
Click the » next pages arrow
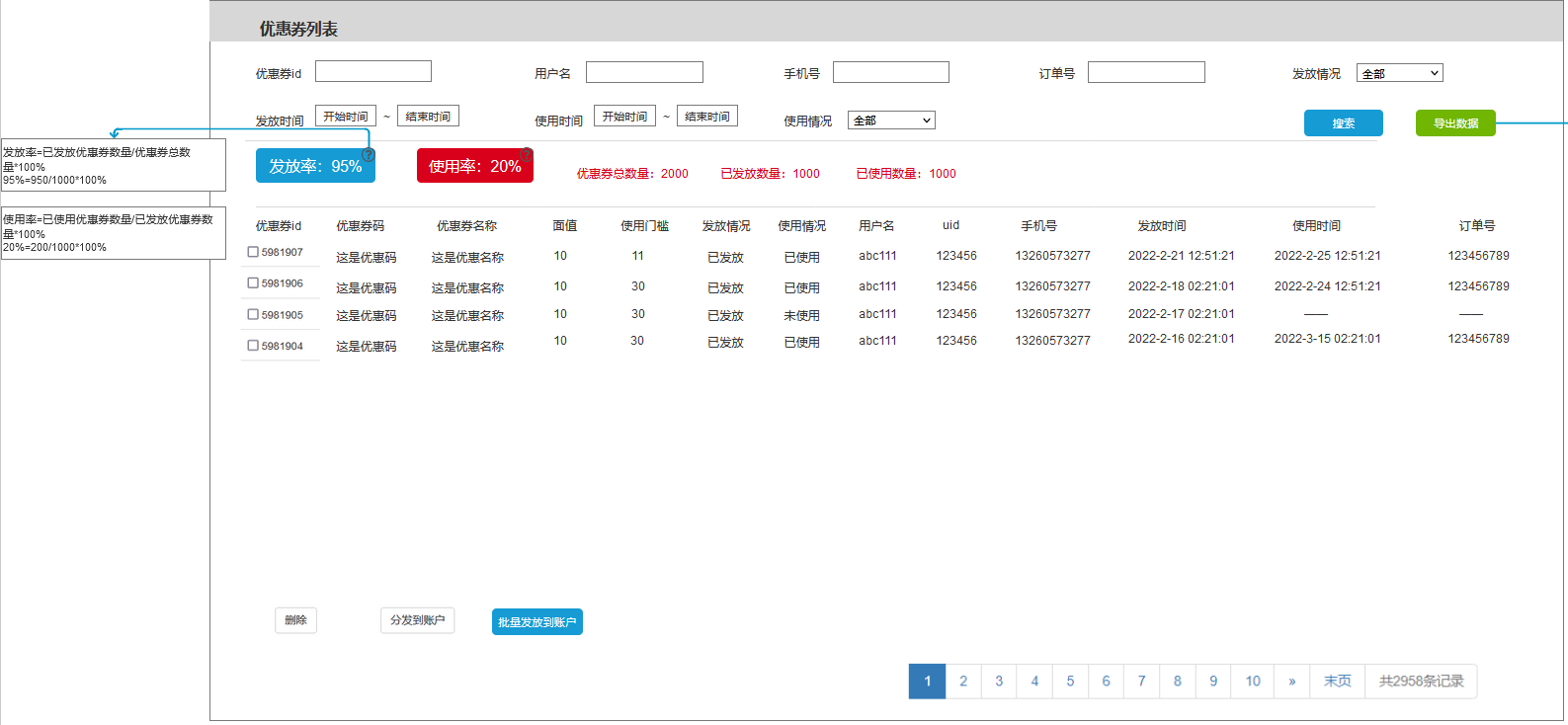click(1291, 682)
